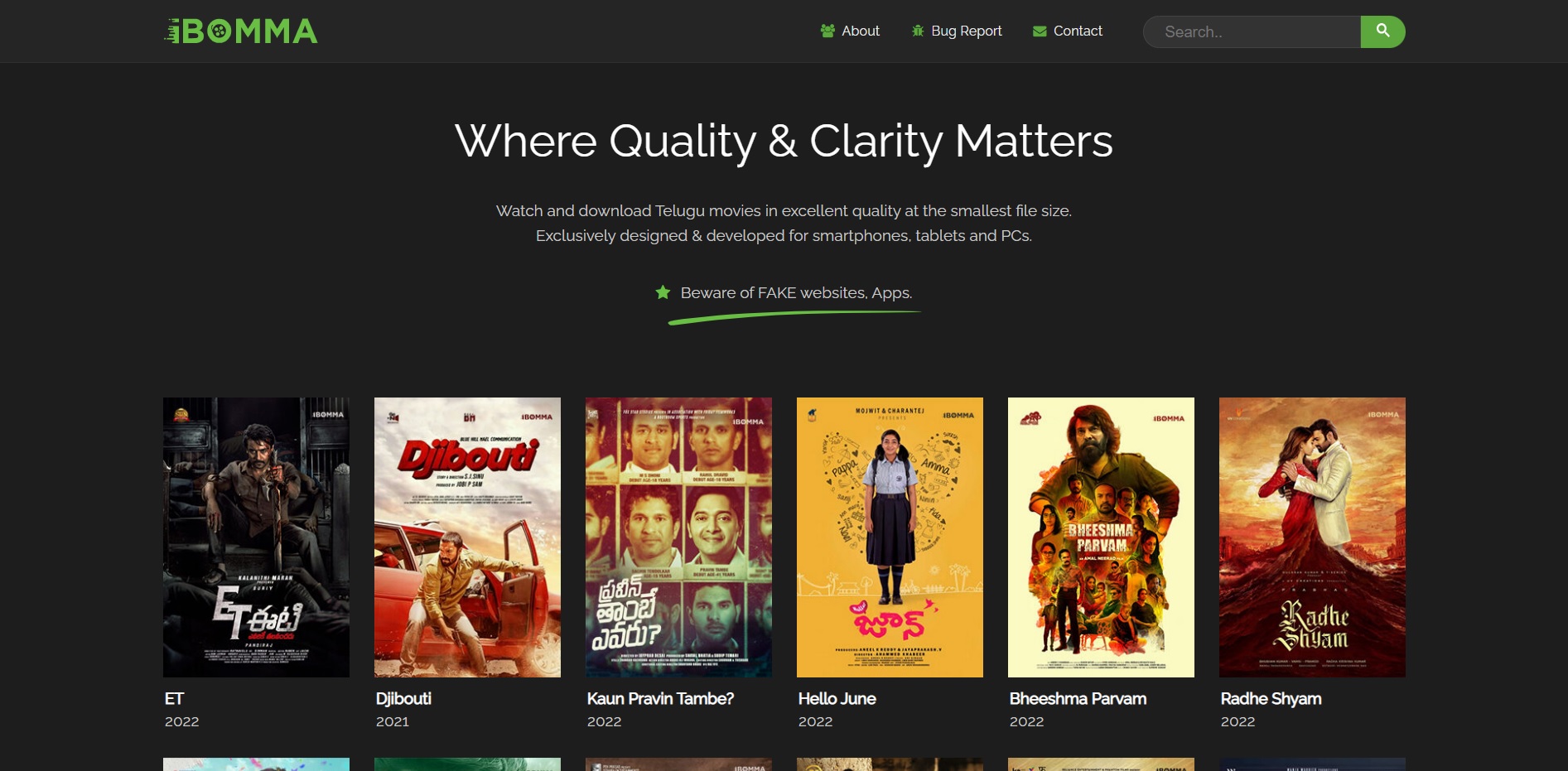Click the envelope icon beside Contact
This screenshot has height=771, width=1568.
1040,31
